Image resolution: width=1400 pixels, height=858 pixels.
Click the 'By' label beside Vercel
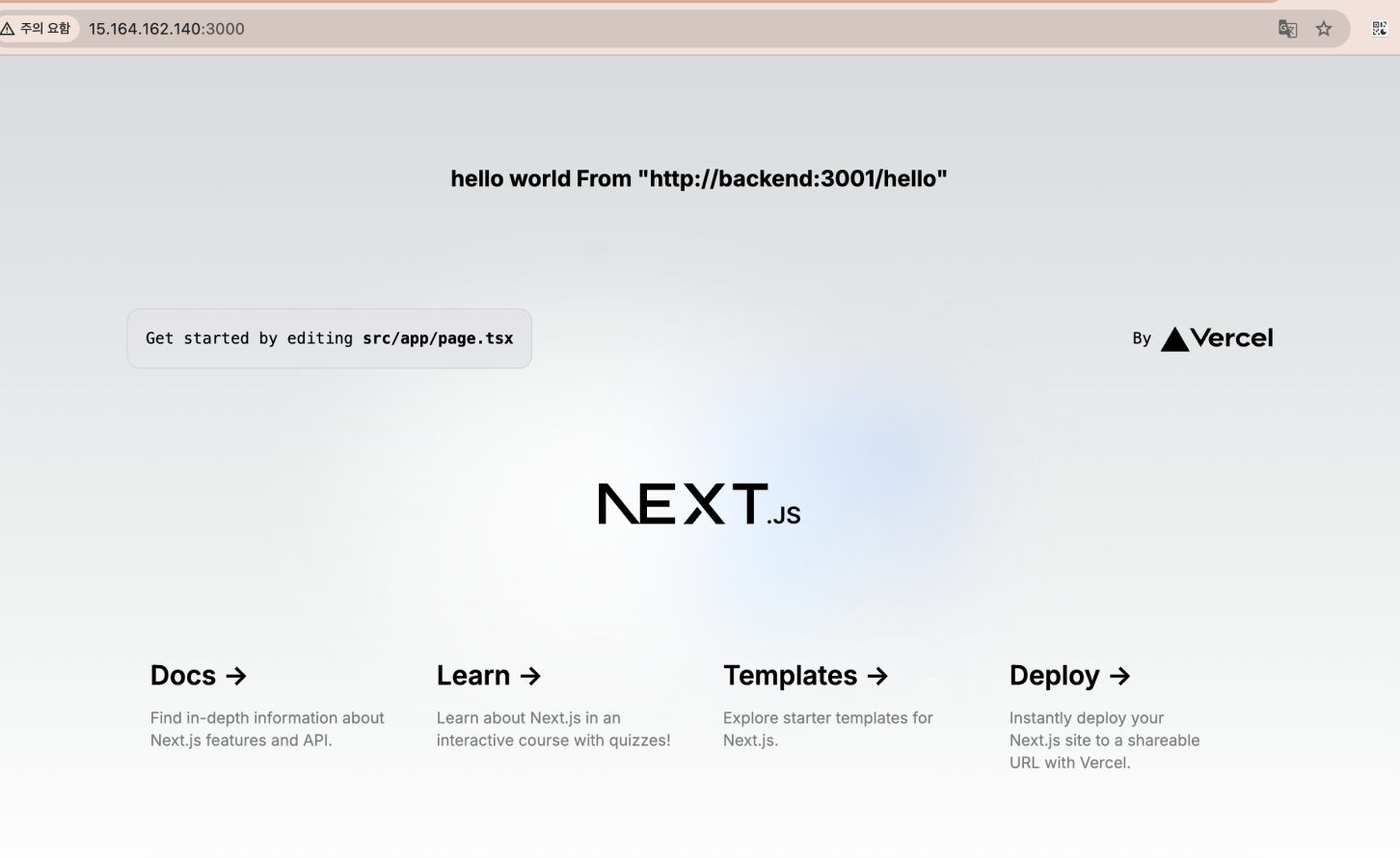point(1142,338)
